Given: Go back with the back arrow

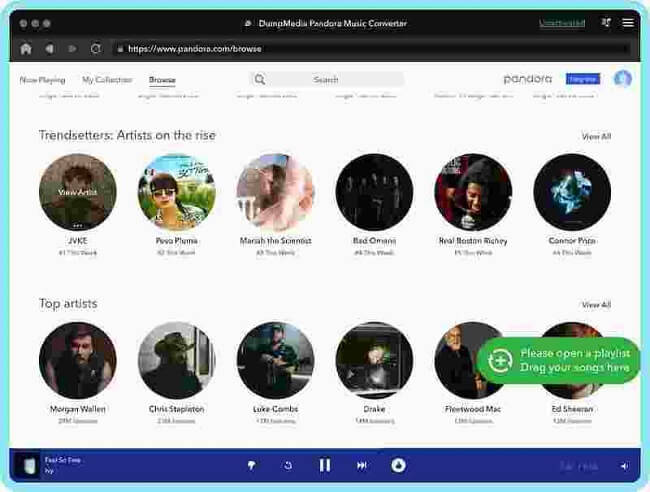Looking at the screenshot, I should coord(50,48).
